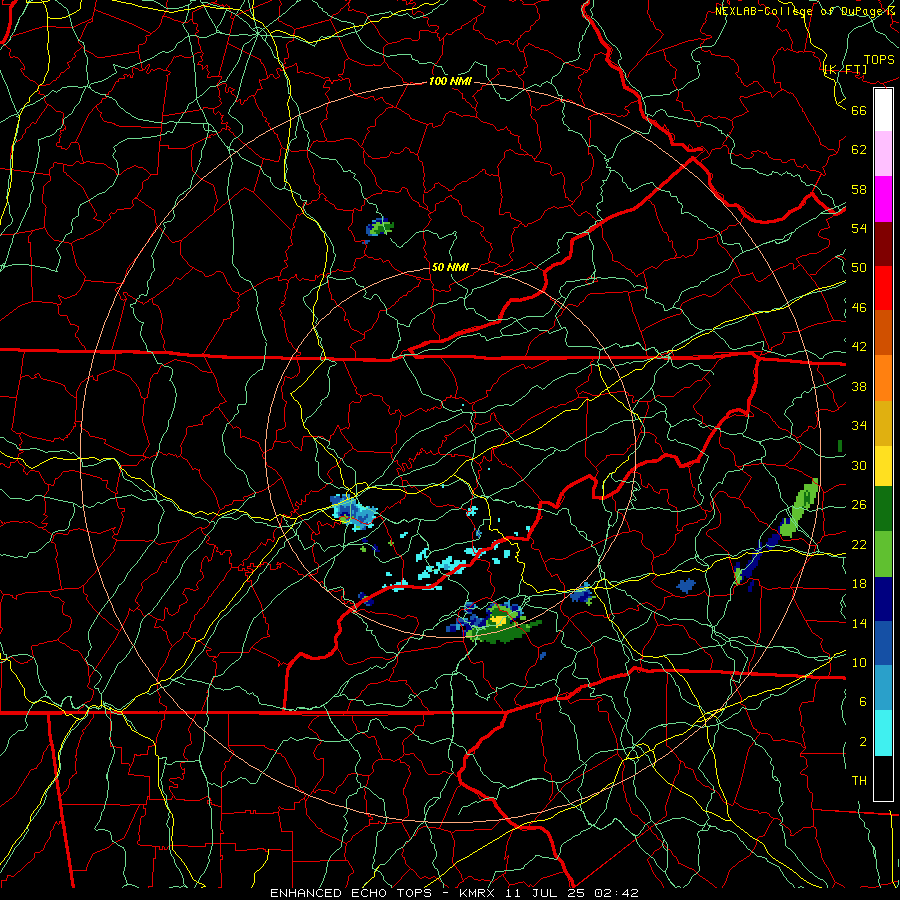Pick the navy blue legend band
Screen dimensions: 900x900
[883, 599]
